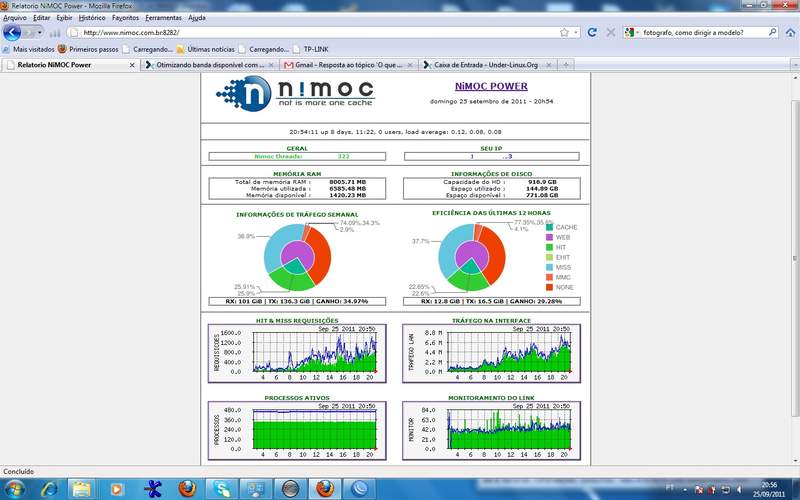Click the forward navigation arrow
Viewport: 800px width, 500px height.
[x=31, y=33]
